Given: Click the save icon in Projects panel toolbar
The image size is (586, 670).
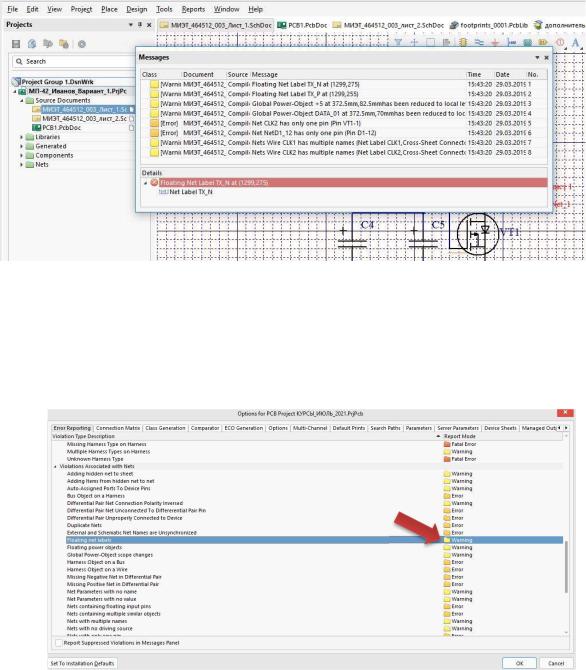Looking at the screenshot, I should (16, 44).
